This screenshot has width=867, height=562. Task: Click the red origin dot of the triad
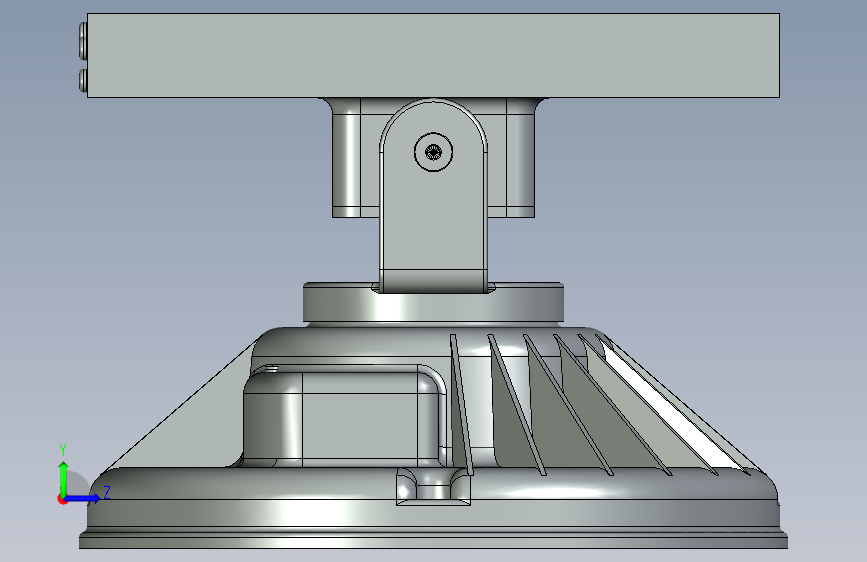[x=62, y=499]
